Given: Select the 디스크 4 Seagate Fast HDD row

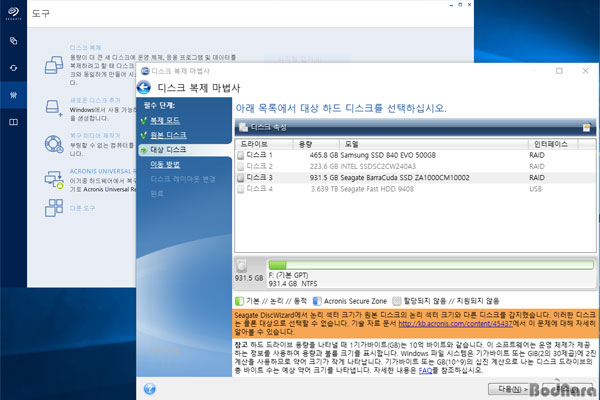Looking at the screenshot, I should 415,189.
